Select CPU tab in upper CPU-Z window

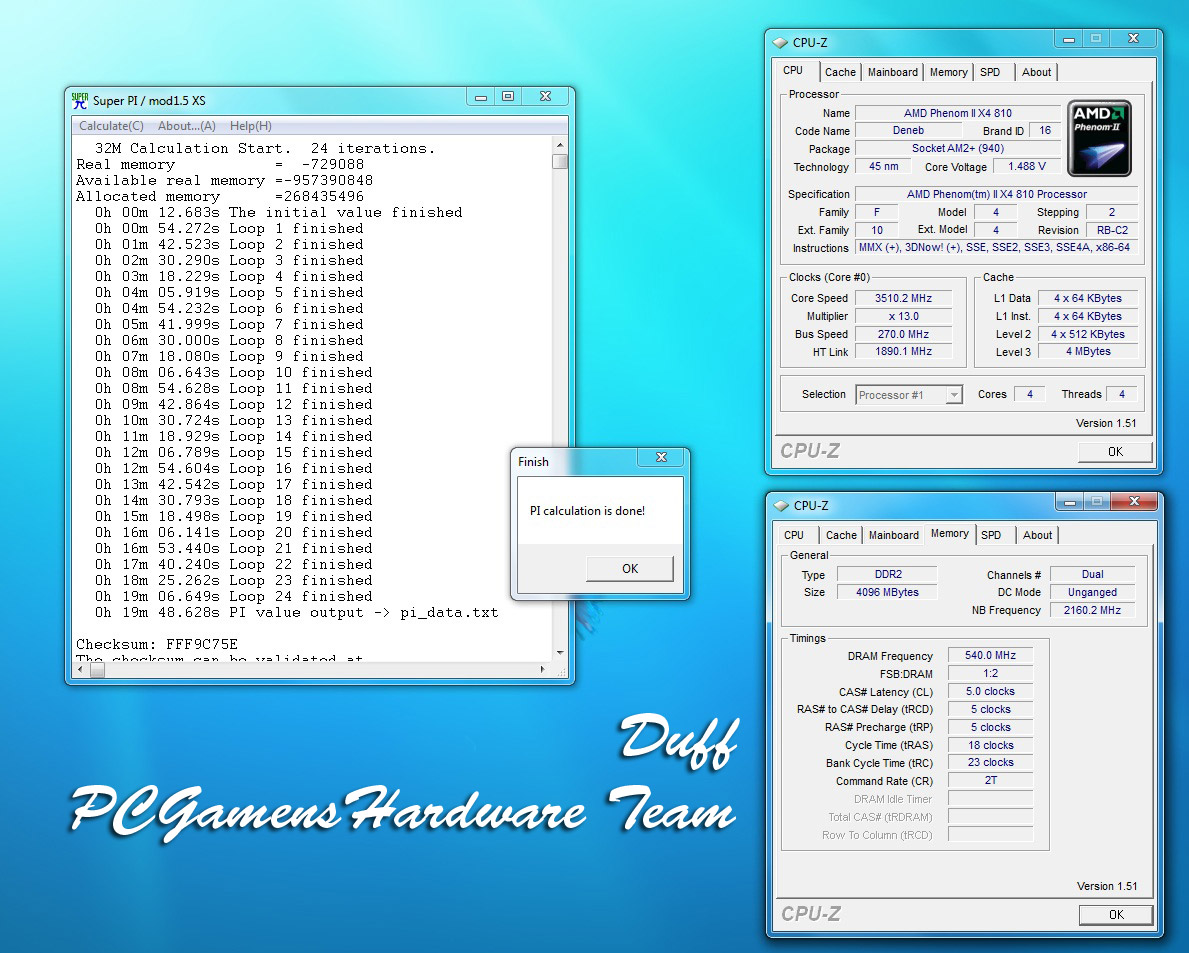793,71
